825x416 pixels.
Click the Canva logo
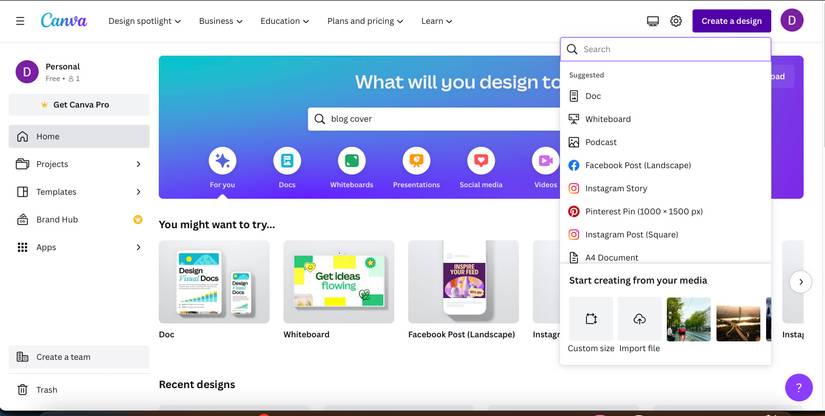click(64, 21)
